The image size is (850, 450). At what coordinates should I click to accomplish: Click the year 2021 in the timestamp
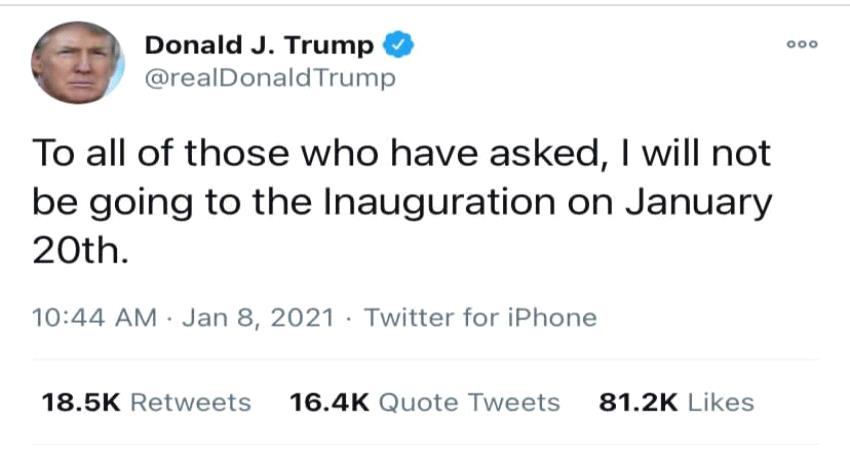click(x=301, y=318)
